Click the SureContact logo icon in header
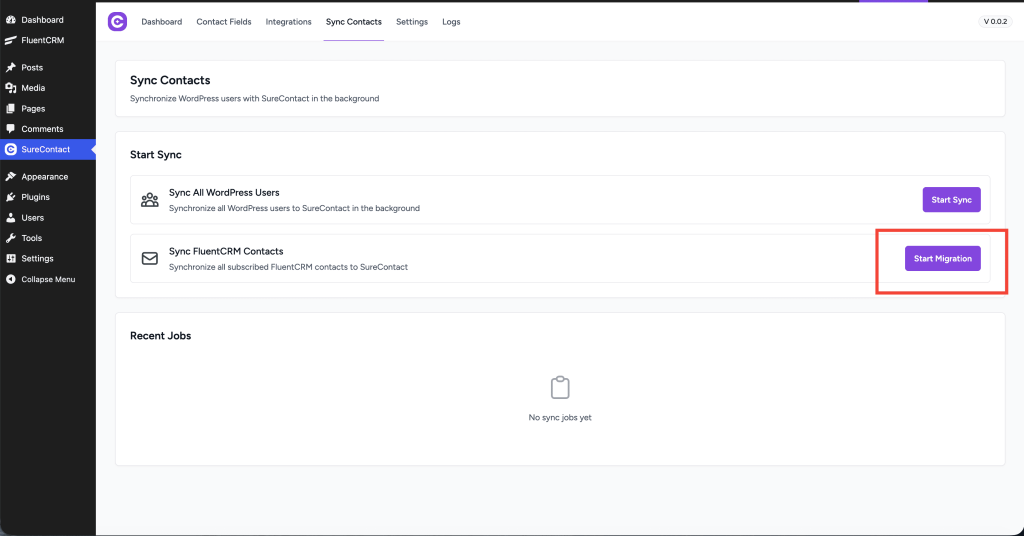This screenshot has height=536, width=1024. 117,21
